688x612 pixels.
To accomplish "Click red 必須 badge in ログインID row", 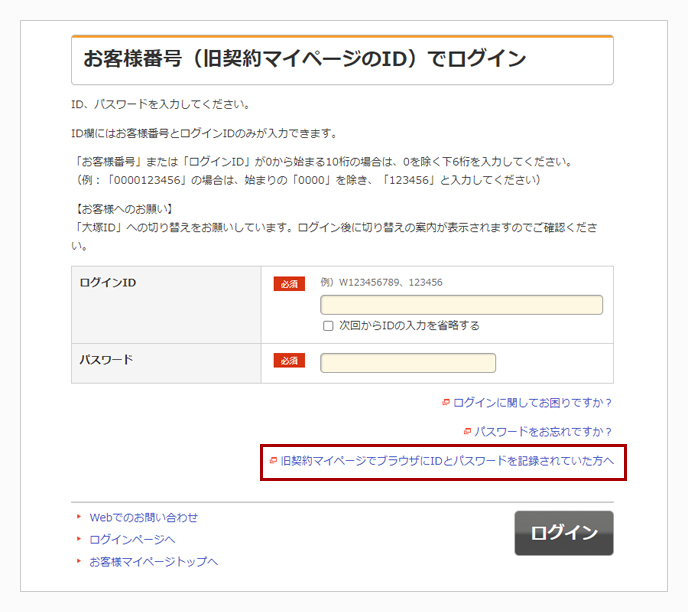I will (x=289, y=284).
